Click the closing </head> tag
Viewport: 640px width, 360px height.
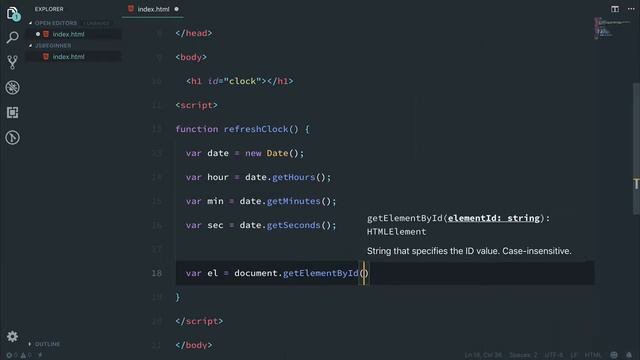[194, 33]
